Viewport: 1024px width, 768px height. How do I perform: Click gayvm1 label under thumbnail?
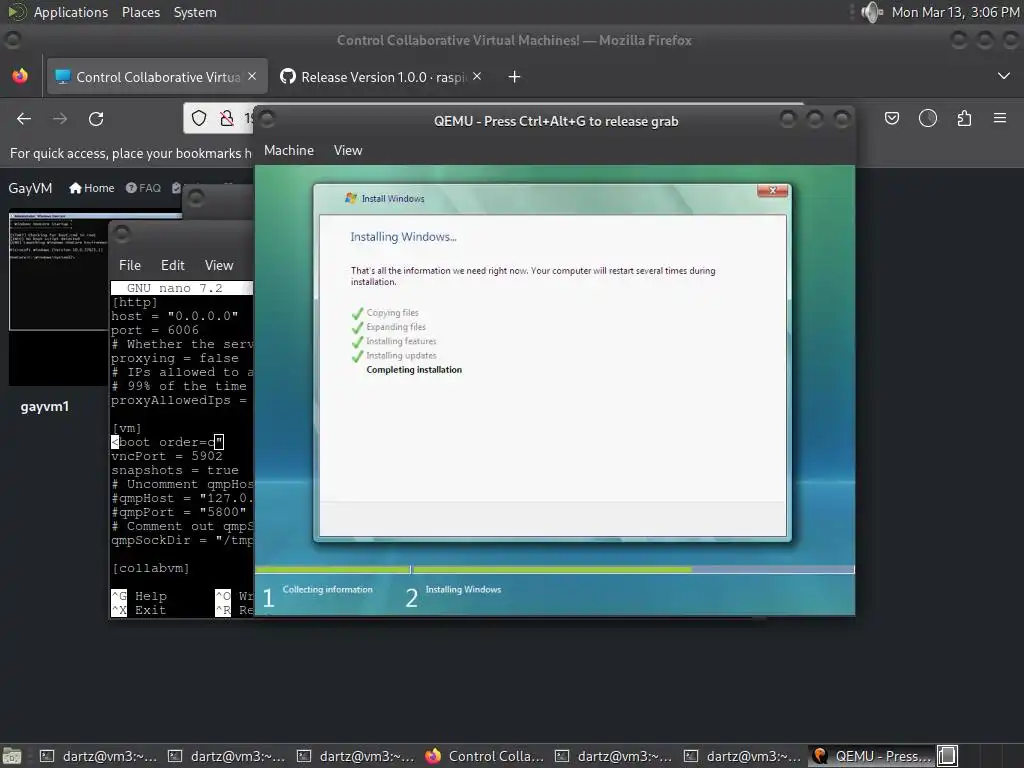coord(44,406)
